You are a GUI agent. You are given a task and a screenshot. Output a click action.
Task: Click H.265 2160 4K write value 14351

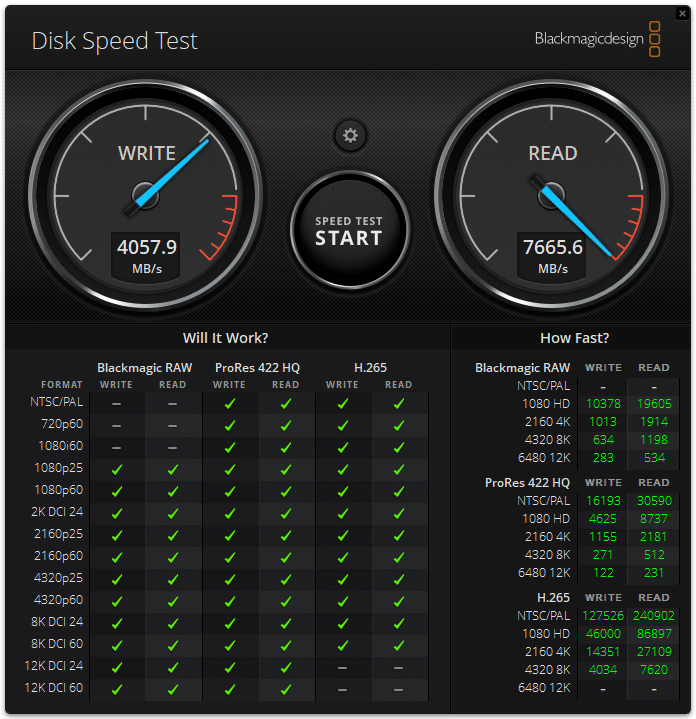[x=603, y=652]
